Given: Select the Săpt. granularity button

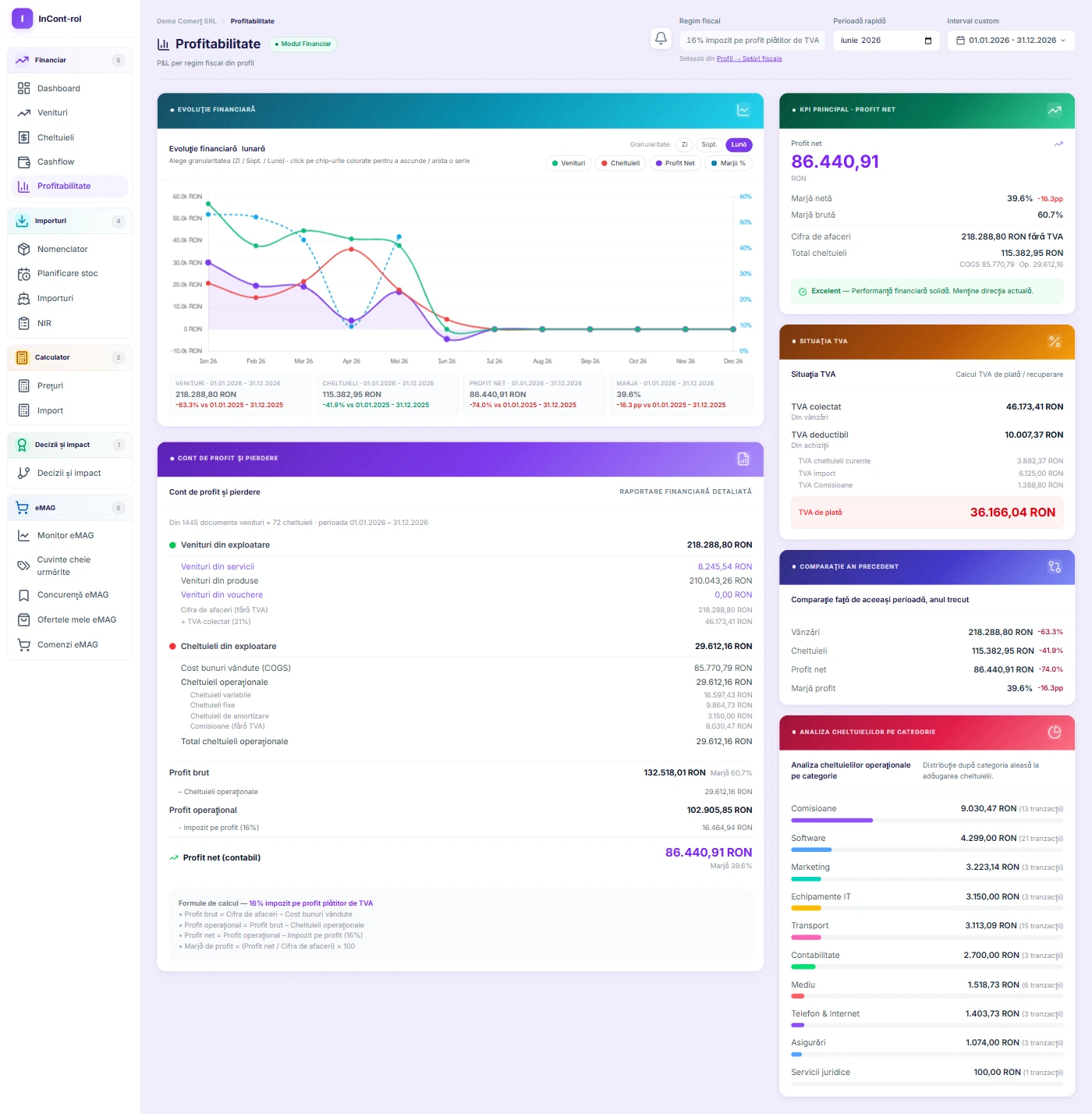Looking at the screenshot, I should tap(709, 144).
